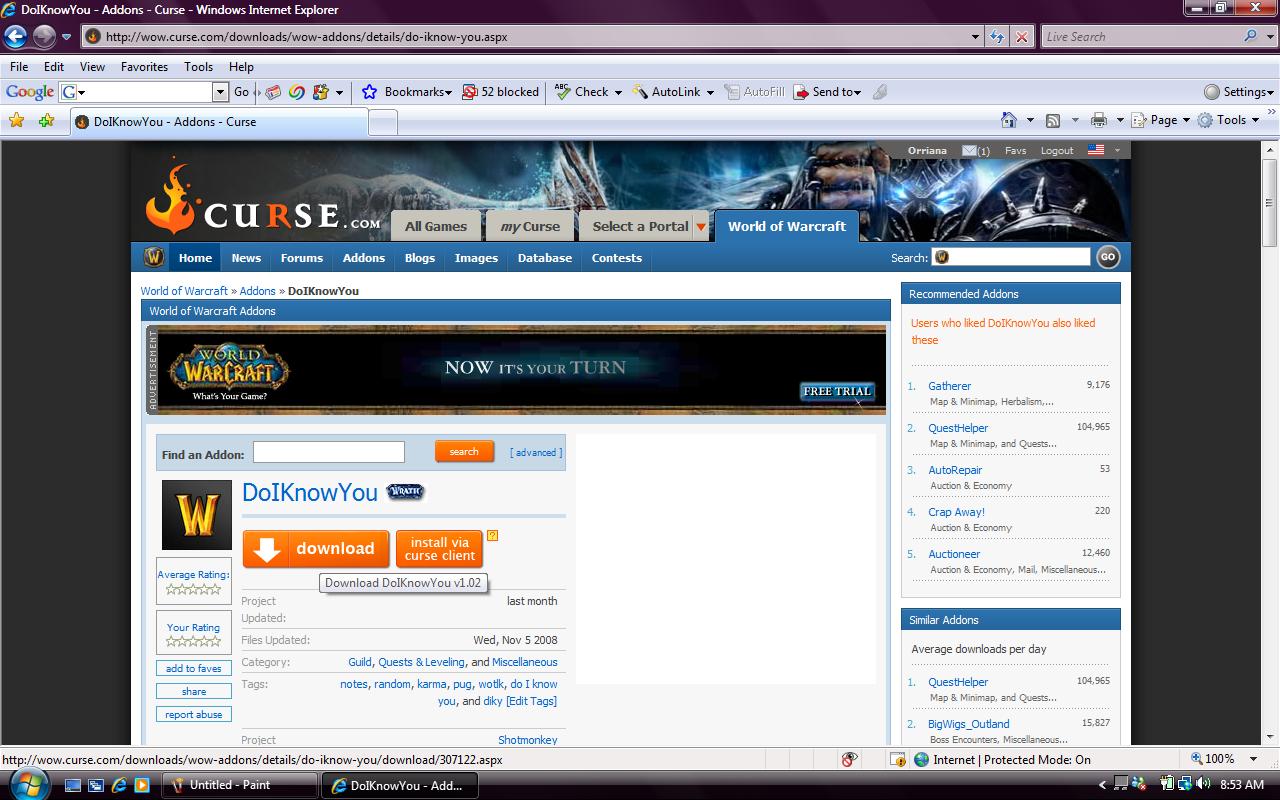Click the browser Forward arrow button
This screenshot has height=800, width=1280.
(x=44, y=37)
